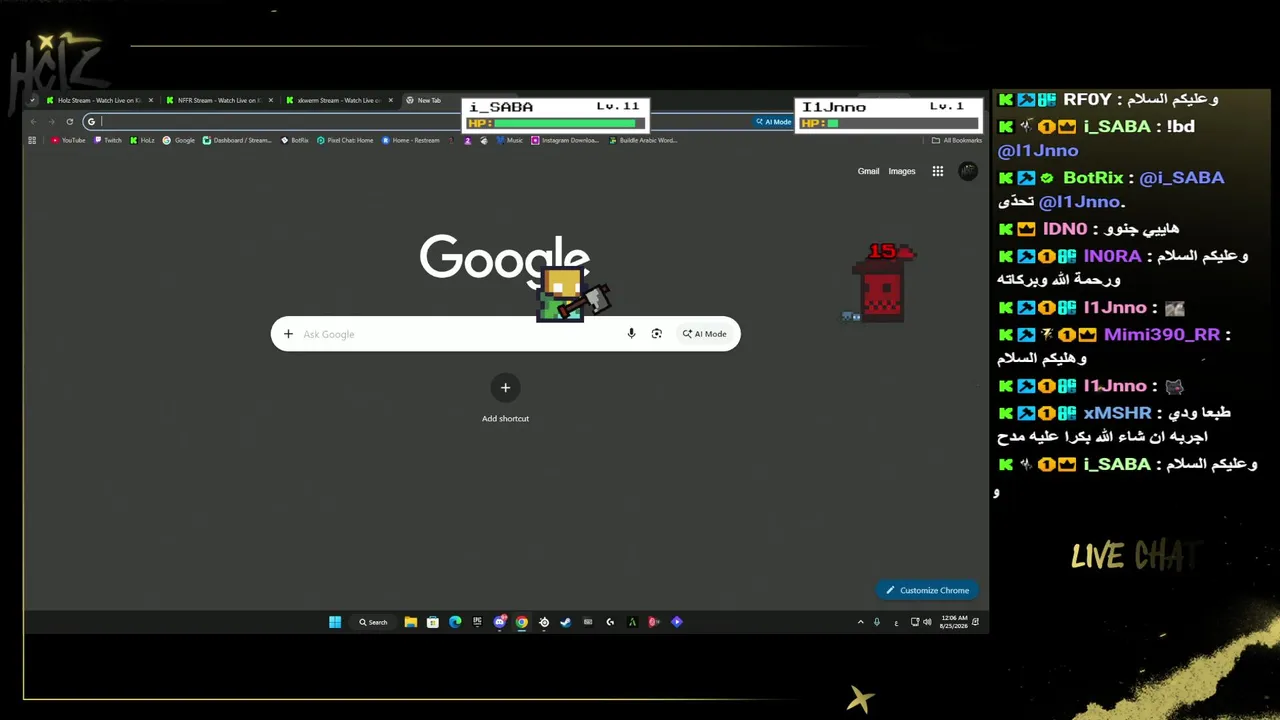This screenshot has height=720, width=1280.
Task: Click xMSHR username in live chat
Action: click(x=1117, y=413)
